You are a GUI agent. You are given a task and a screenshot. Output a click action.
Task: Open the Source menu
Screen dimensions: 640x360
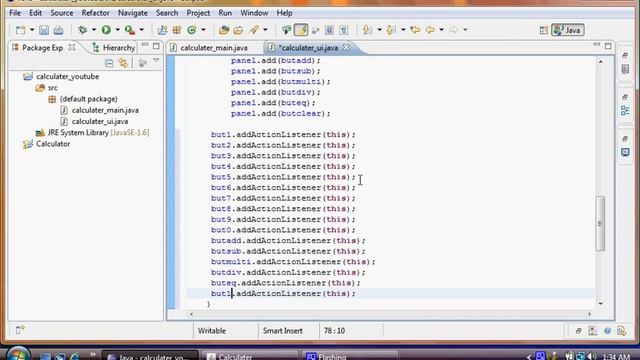62,13
